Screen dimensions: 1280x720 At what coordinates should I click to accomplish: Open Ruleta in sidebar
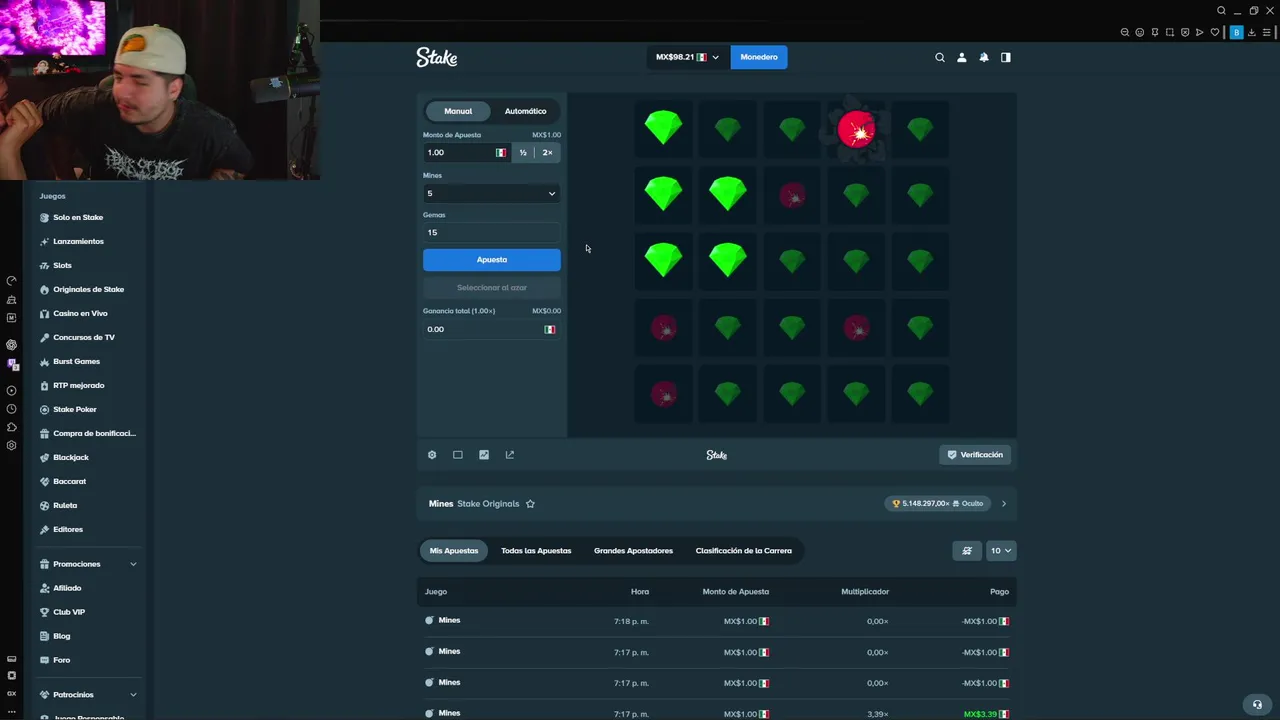65,505
